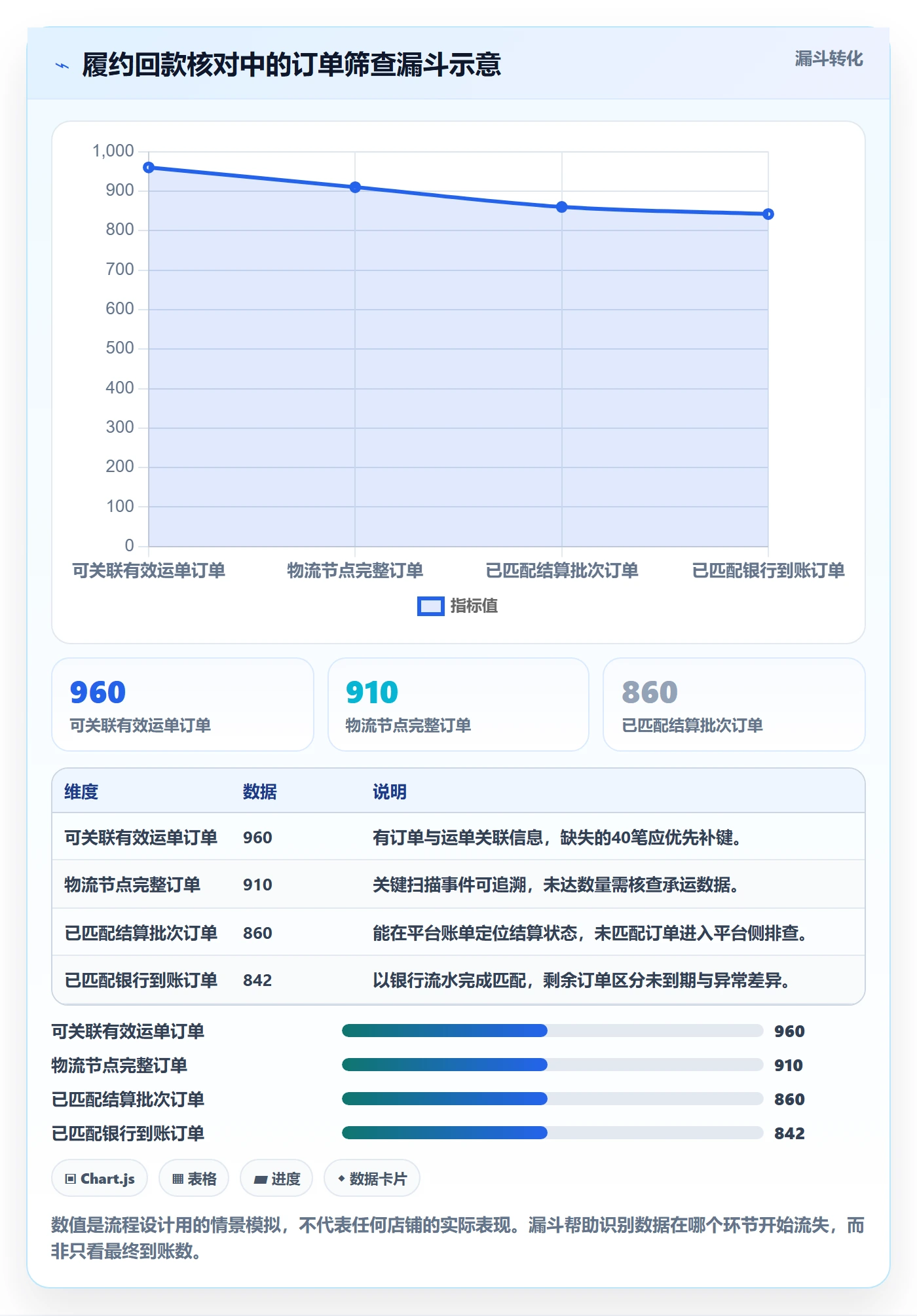The width and height of the screenshot is (917, 1316).
Task: Click progress bar for 已匹配结算批次订单
Action: pos(552,1099)
